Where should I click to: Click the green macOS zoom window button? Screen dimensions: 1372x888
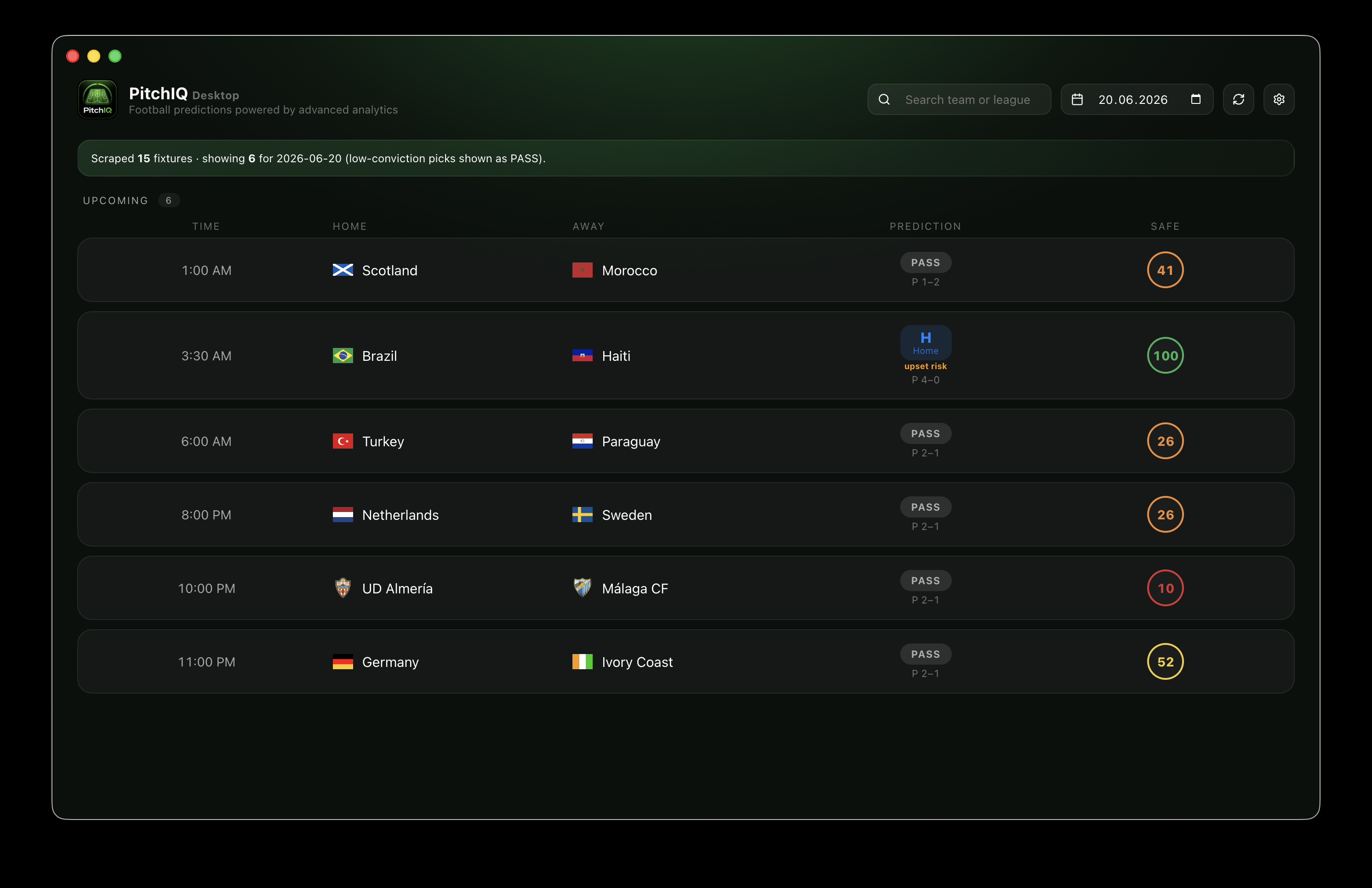tap(115, 56)
